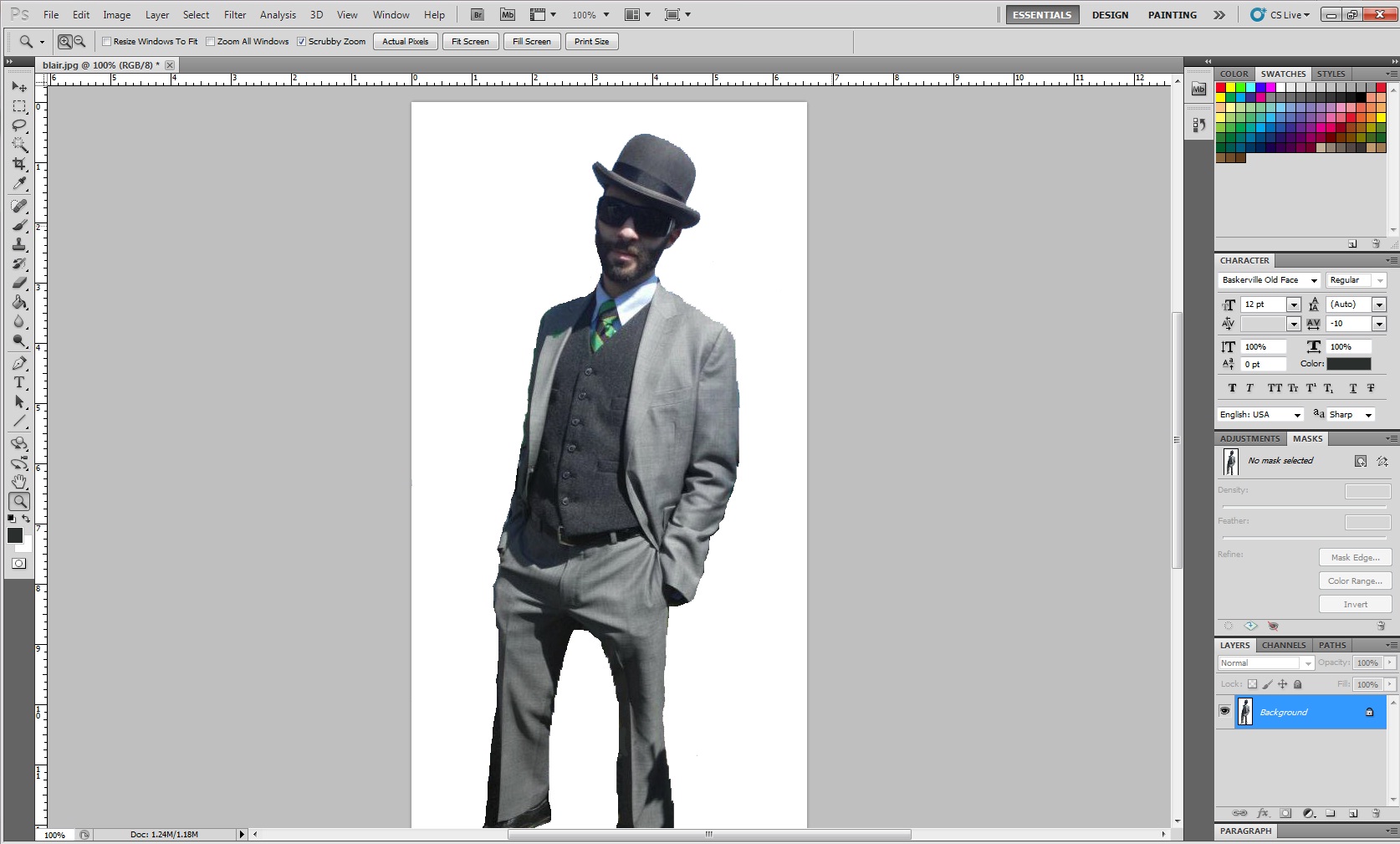The height and width of the screenshot is (844, 1400).
Task: Select the Dodge tool
Action: tap(19, 340)
